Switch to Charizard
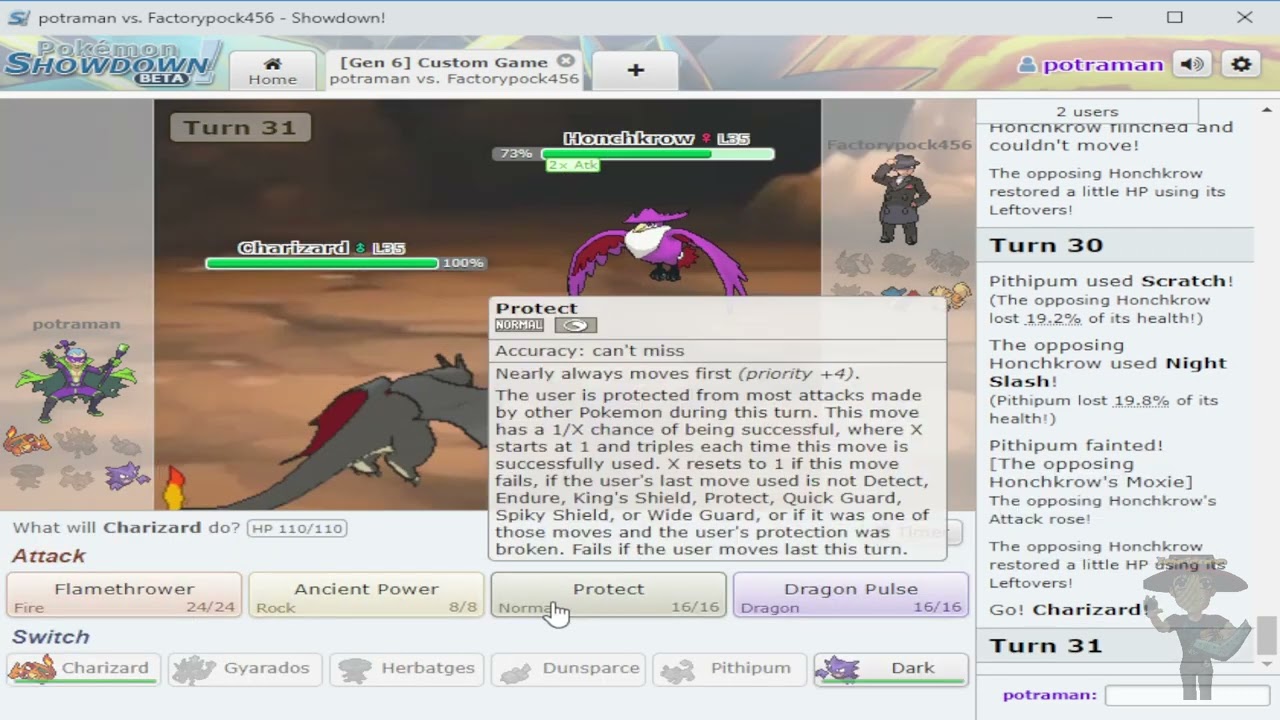 [x=84, y=669]
